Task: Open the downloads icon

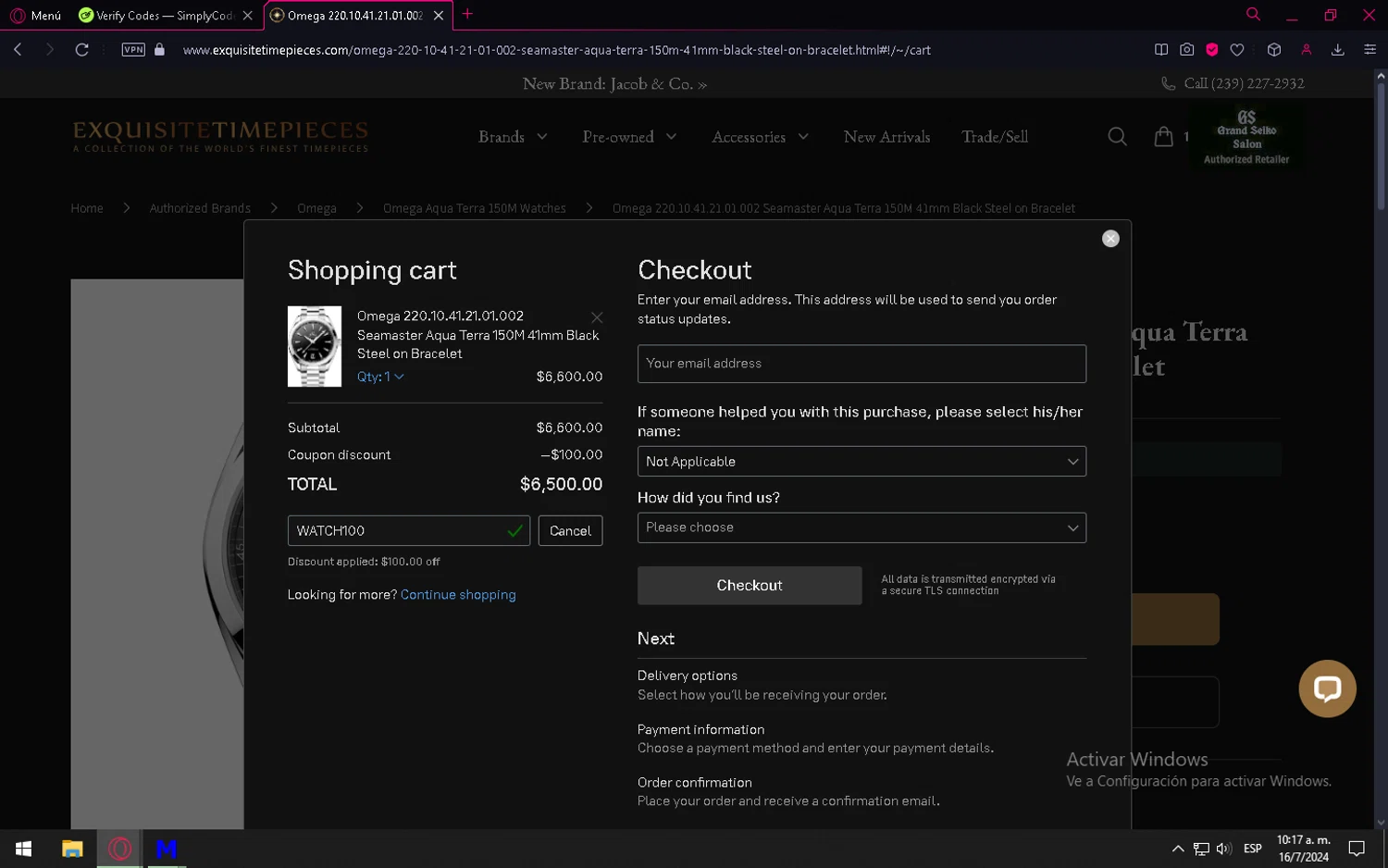Action: point(1338,50)
